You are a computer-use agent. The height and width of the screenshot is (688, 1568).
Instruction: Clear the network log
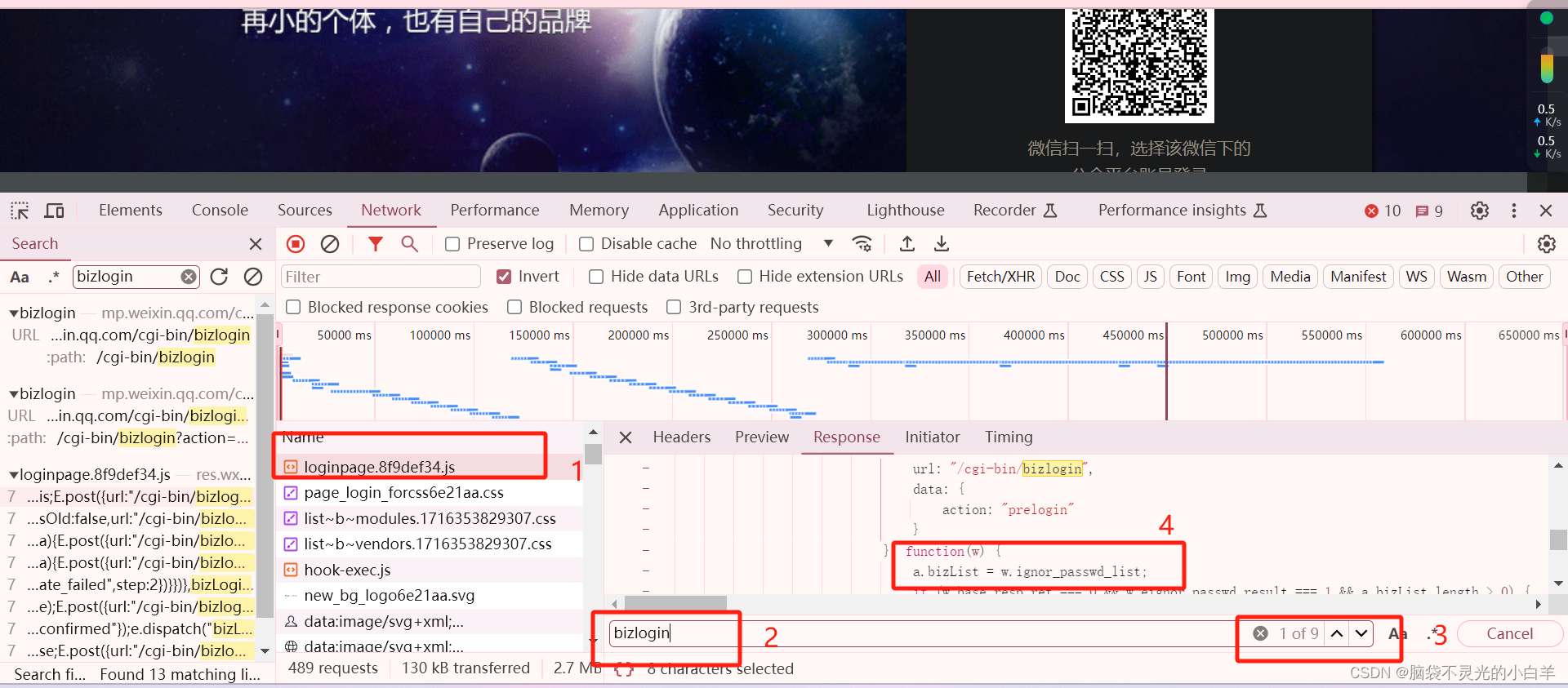click(x=330, y=243)
